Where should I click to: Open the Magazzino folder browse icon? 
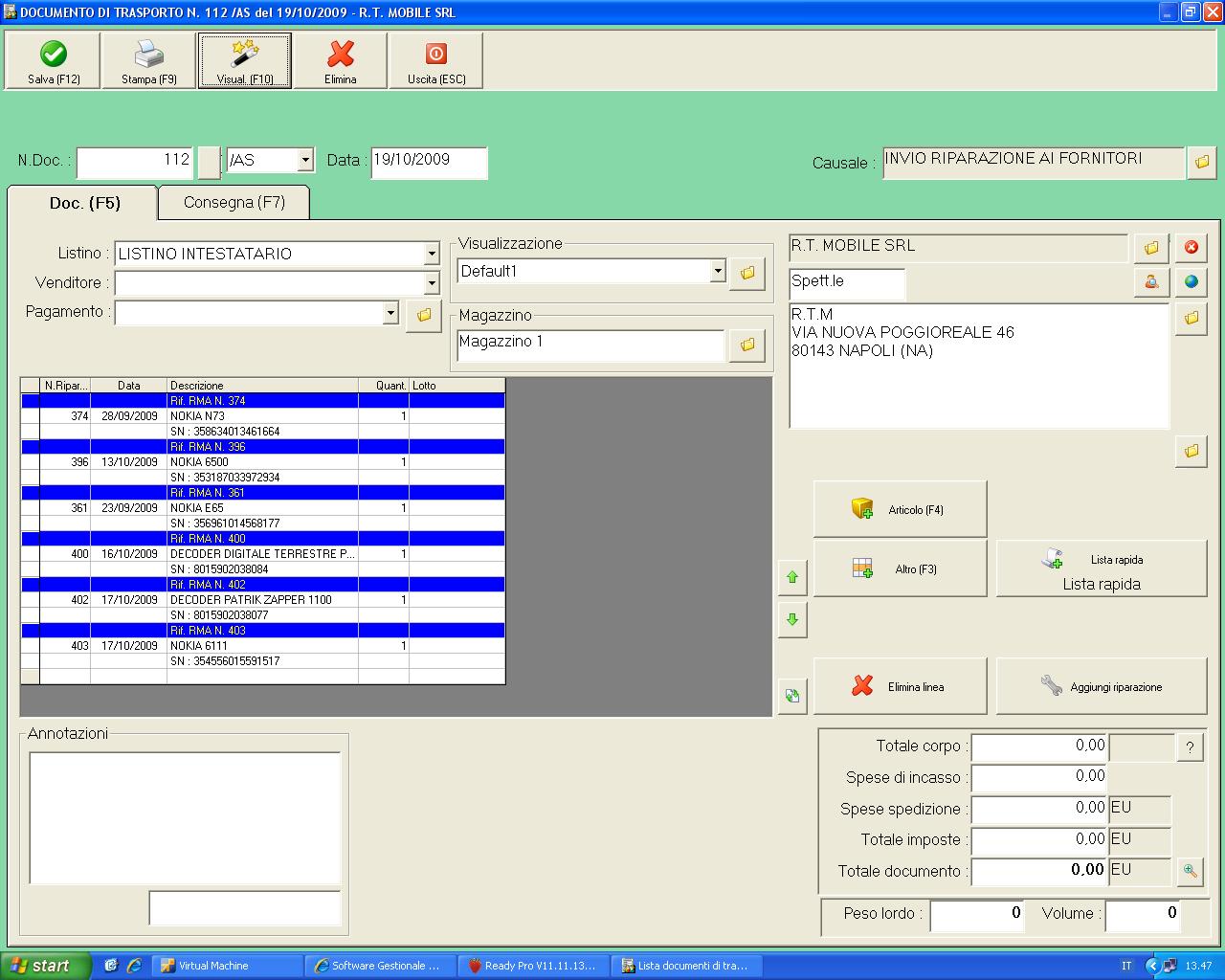(x=746, y=345)
